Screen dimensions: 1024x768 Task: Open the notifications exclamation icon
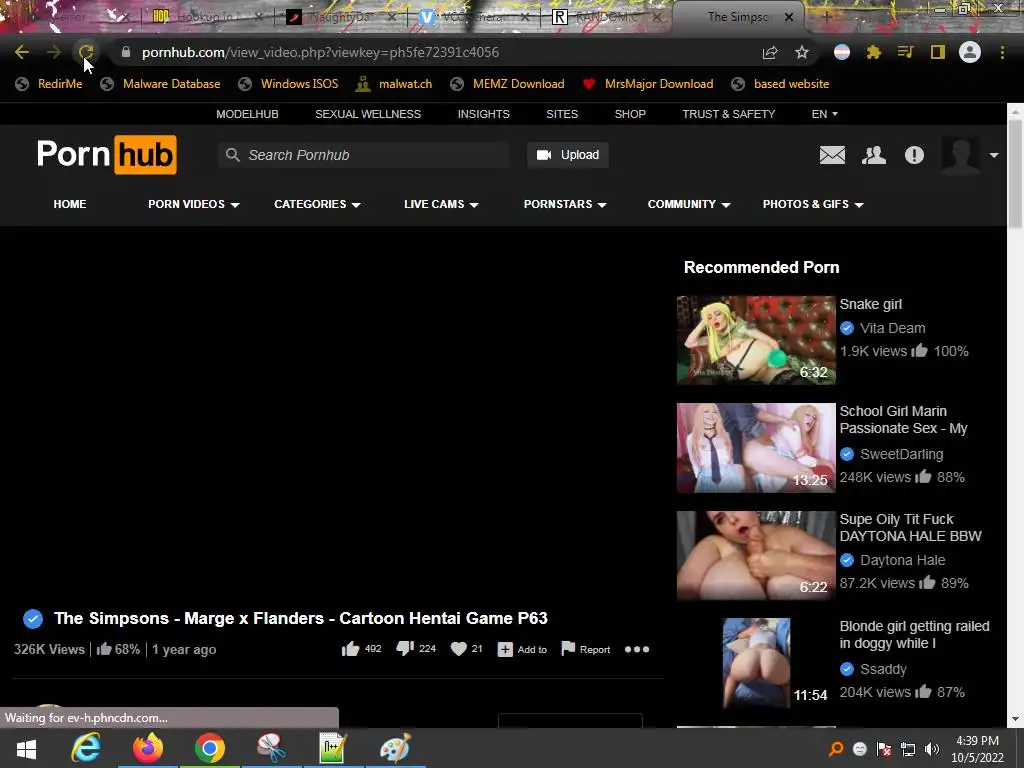pyautogui.click(x=914, y=155)
